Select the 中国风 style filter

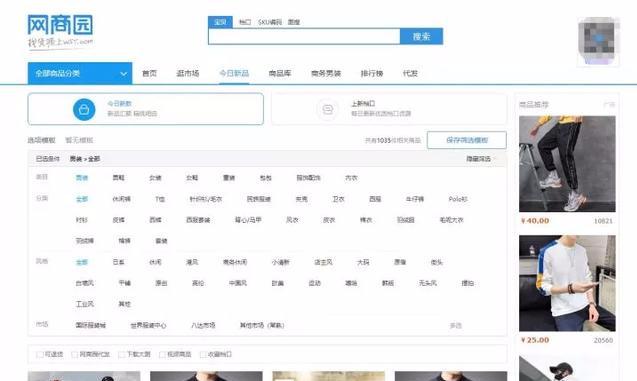coord(238,283)
